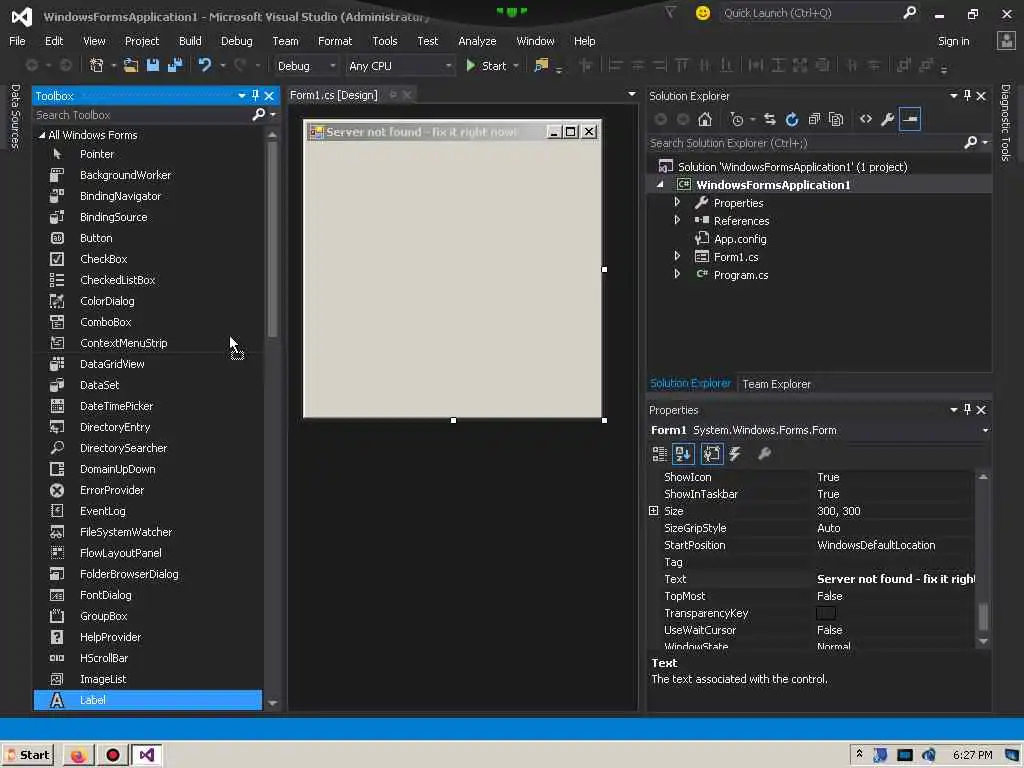Screen dimensions: 1024x768
Task: Switch Properties grid to Alphabetical view
Action: click(683, 454)
